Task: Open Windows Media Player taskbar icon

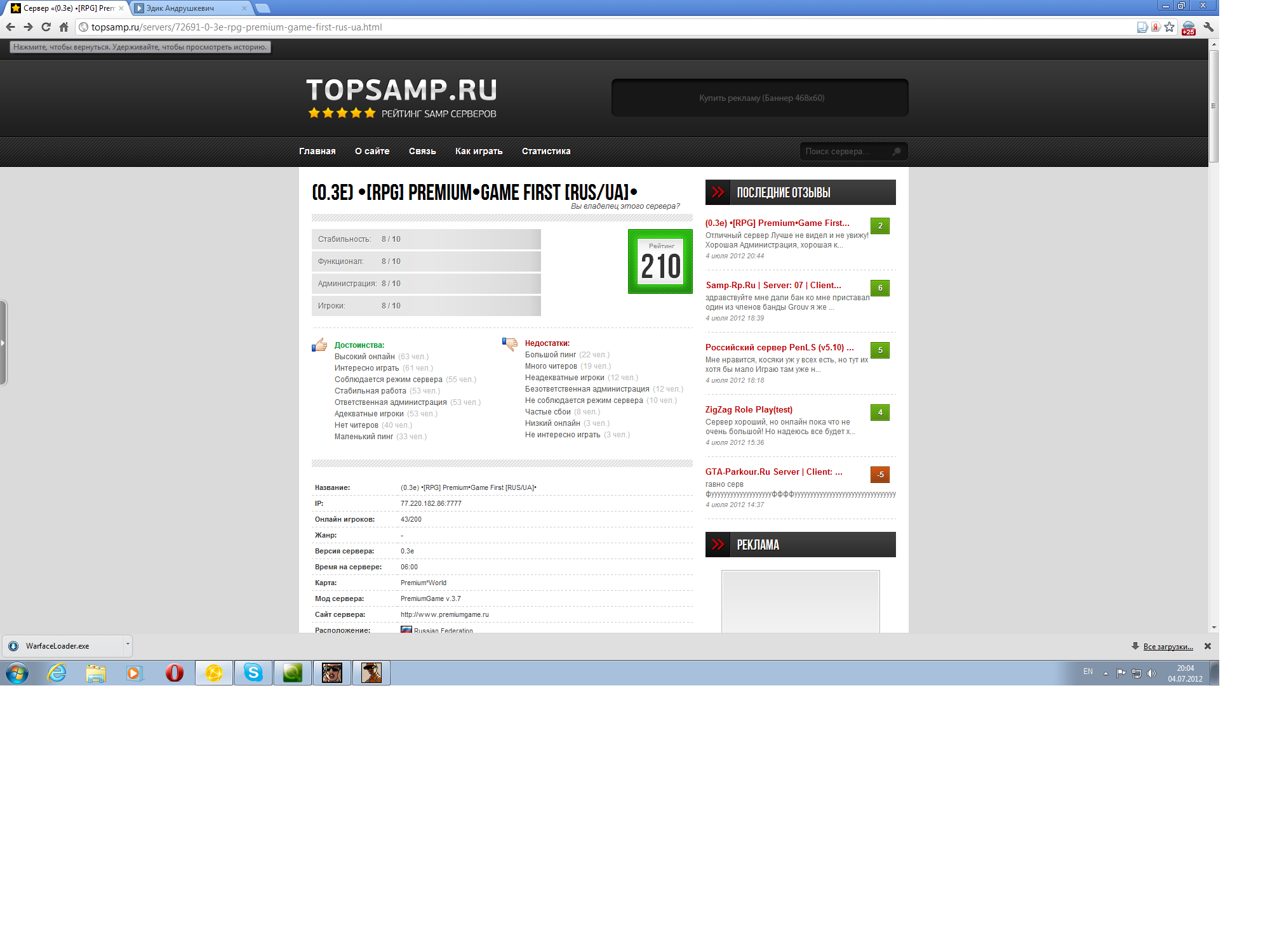Action: [x=135, y=673]
